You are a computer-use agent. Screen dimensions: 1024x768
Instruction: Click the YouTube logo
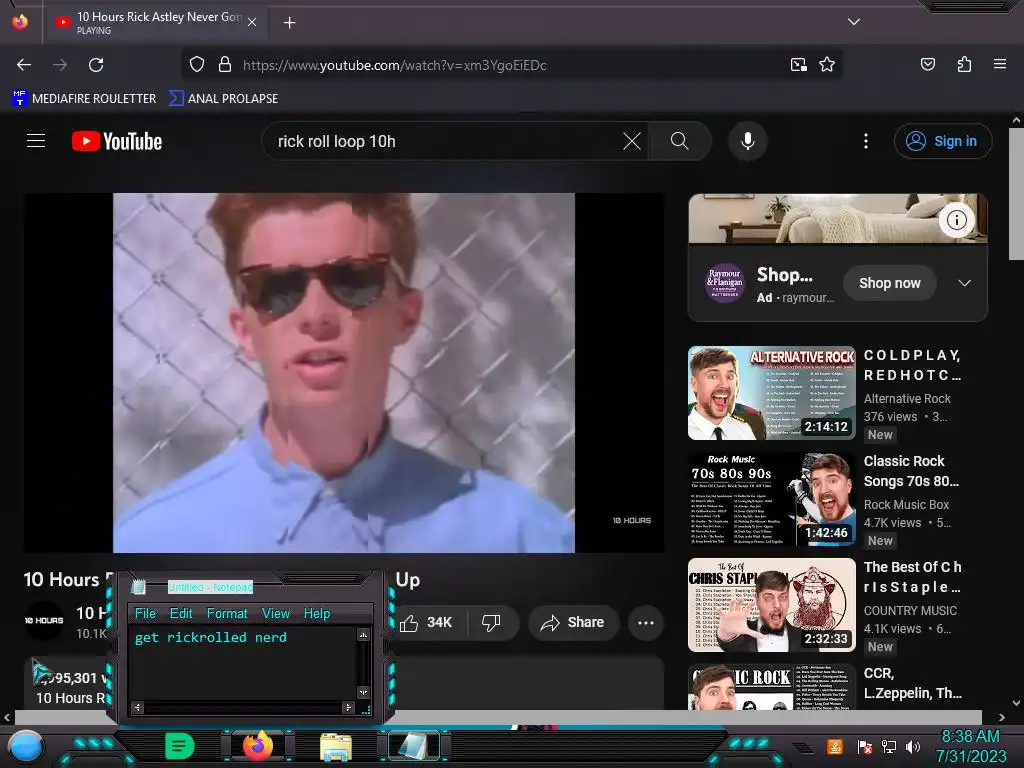[x=117, y=141]
